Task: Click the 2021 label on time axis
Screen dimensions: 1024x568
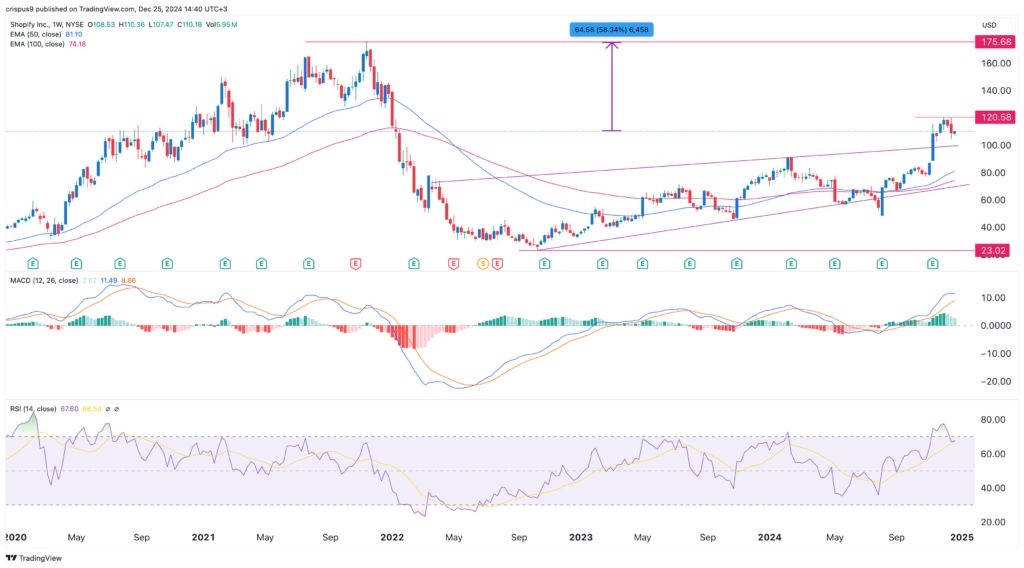Action: point(203,537)
